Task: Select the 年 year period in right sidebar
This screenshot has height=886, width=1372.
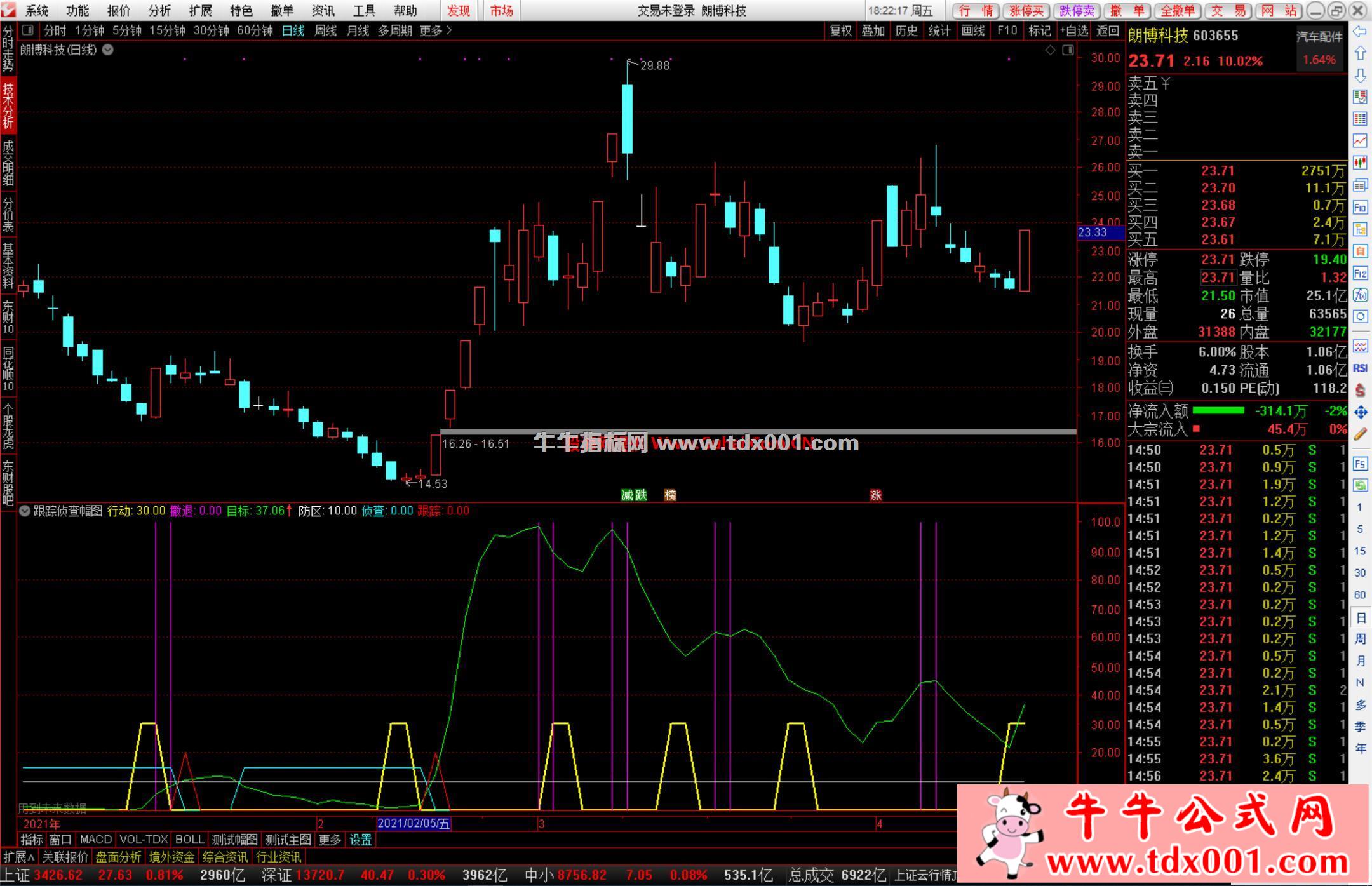Action: tap(1360, 748)
